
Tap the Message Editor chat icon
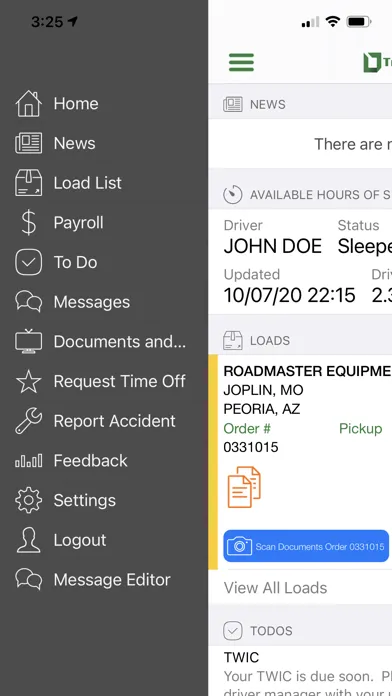click(x=28, y=579)
